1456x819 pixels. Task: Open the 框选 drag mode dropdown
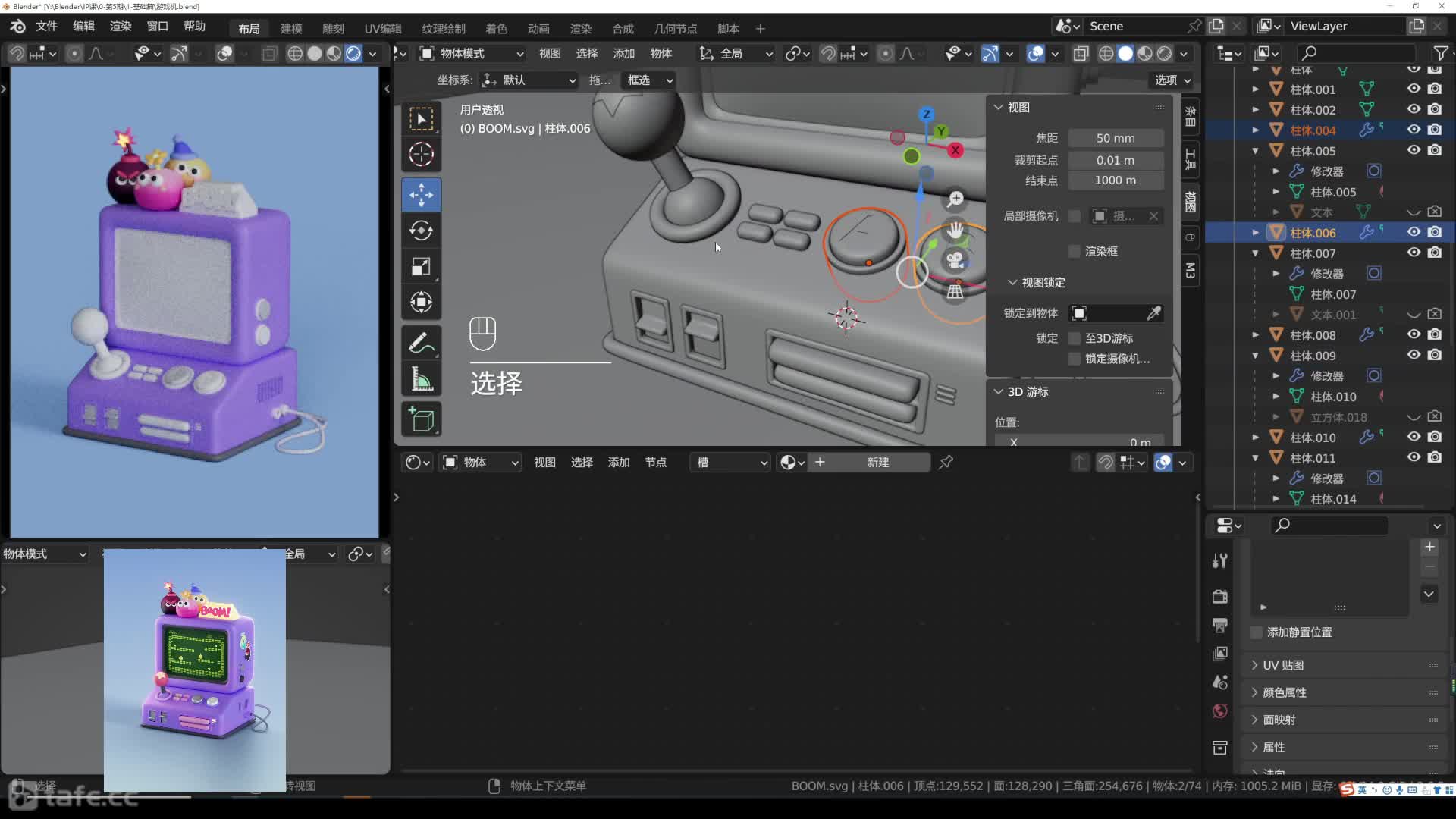click(x=649, y=80)
